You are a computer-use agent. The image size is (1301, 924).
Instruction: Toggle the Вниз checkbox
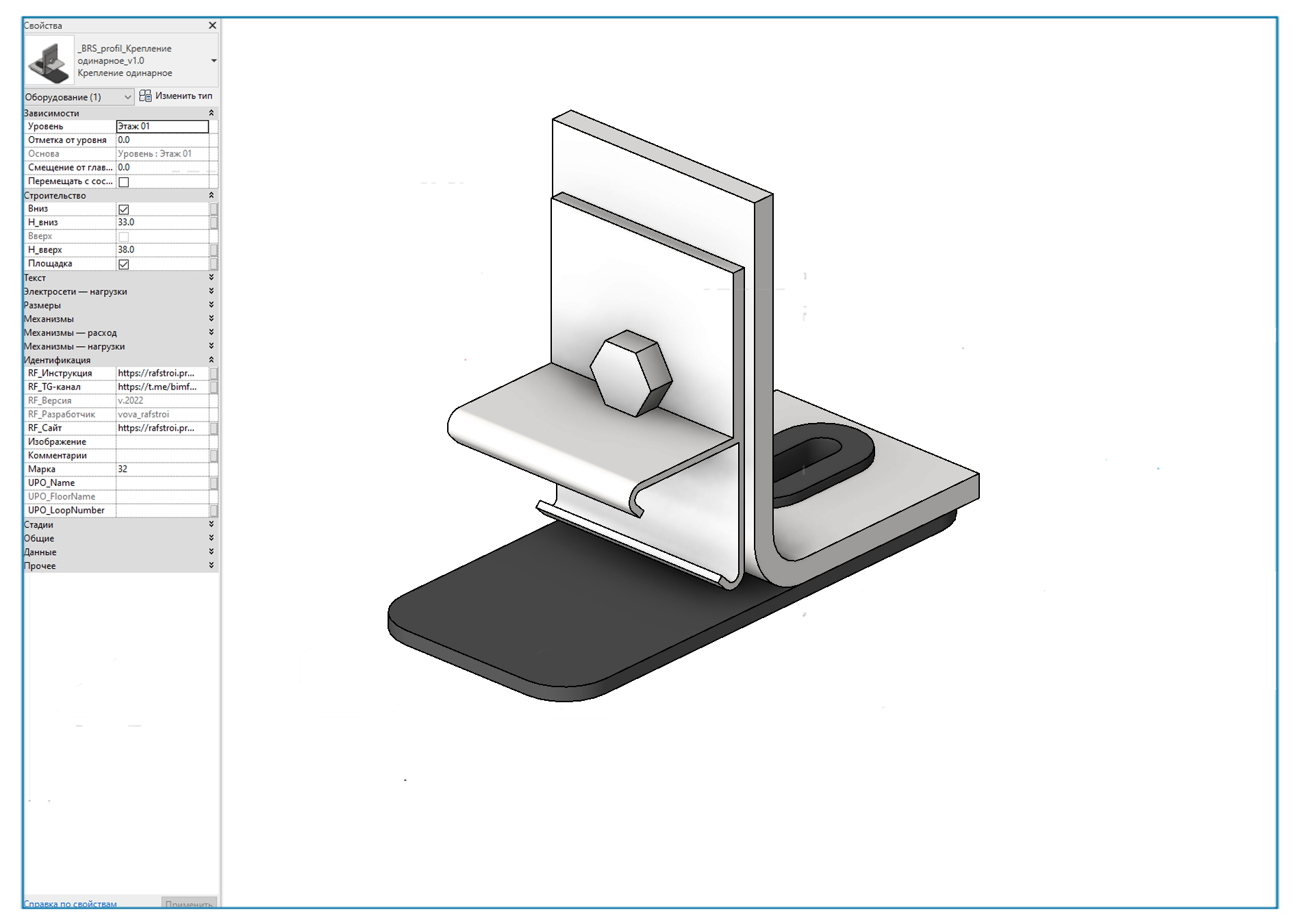point(124,209)
